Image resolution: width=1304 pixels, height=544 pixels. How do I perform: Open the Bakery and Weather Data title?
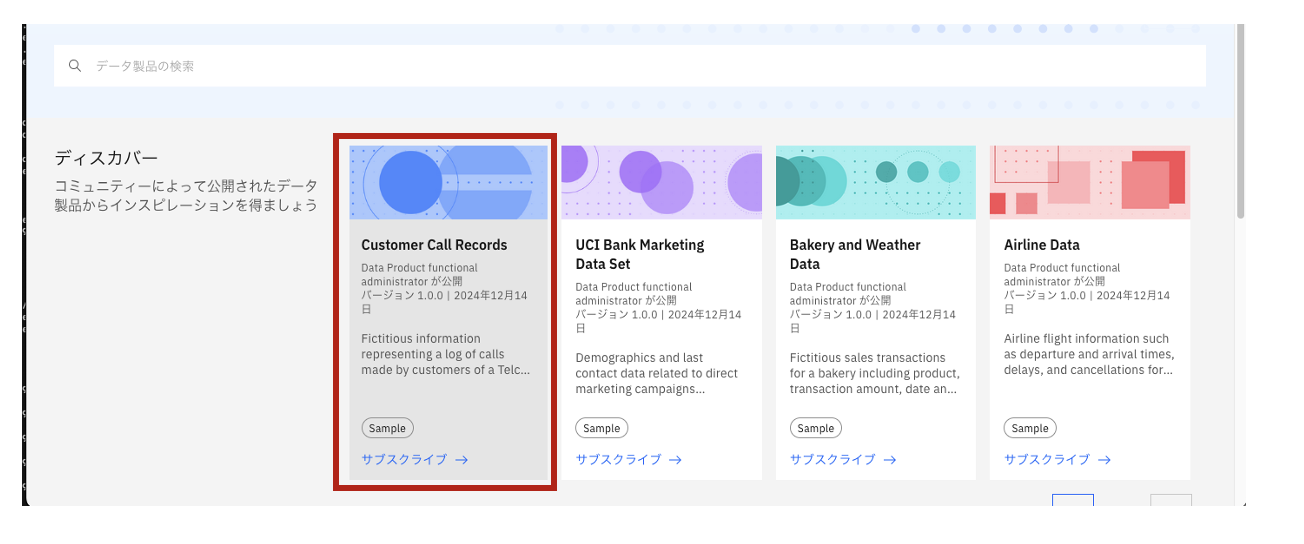pos(855,254)
